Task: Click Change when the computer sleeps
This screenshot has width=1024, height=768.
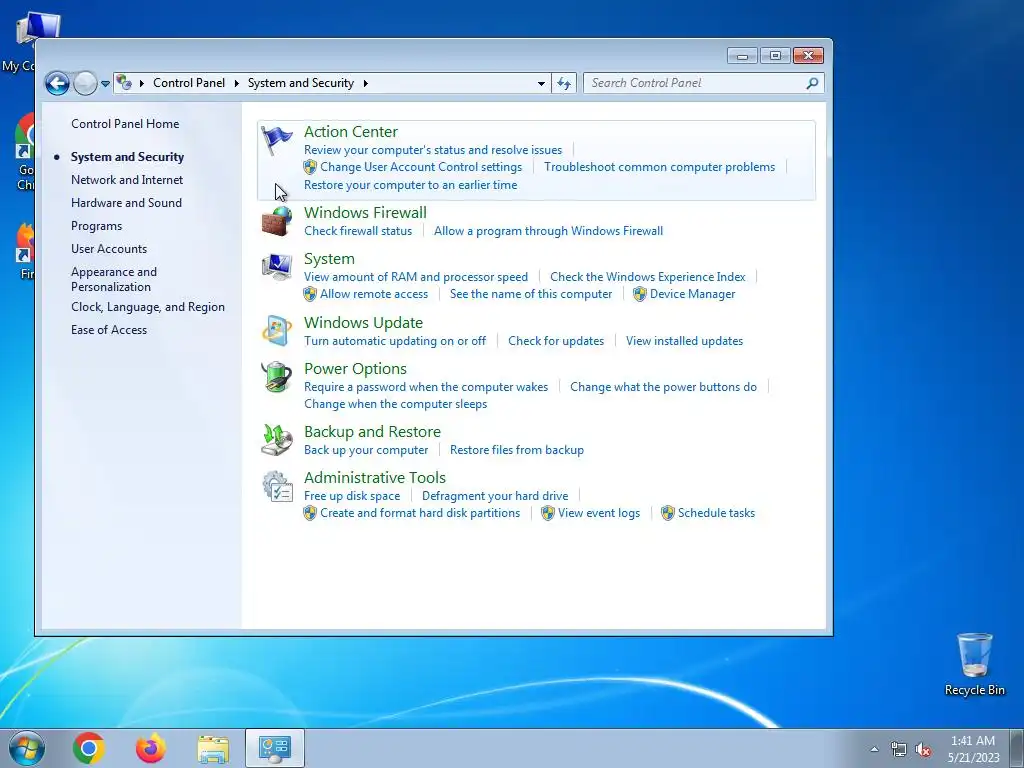Action: click(x=395, y=404)
